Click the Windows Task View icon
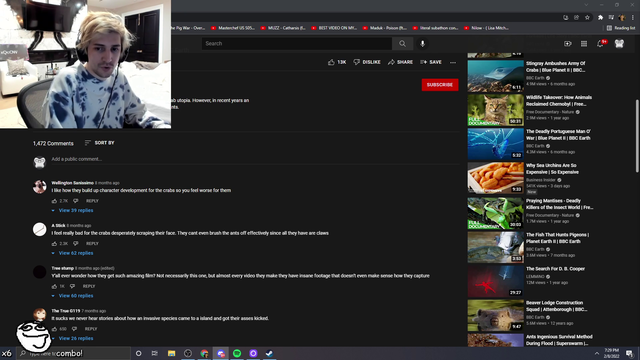The width and height of the screenshot is (640, 360). tap(155, 353)
